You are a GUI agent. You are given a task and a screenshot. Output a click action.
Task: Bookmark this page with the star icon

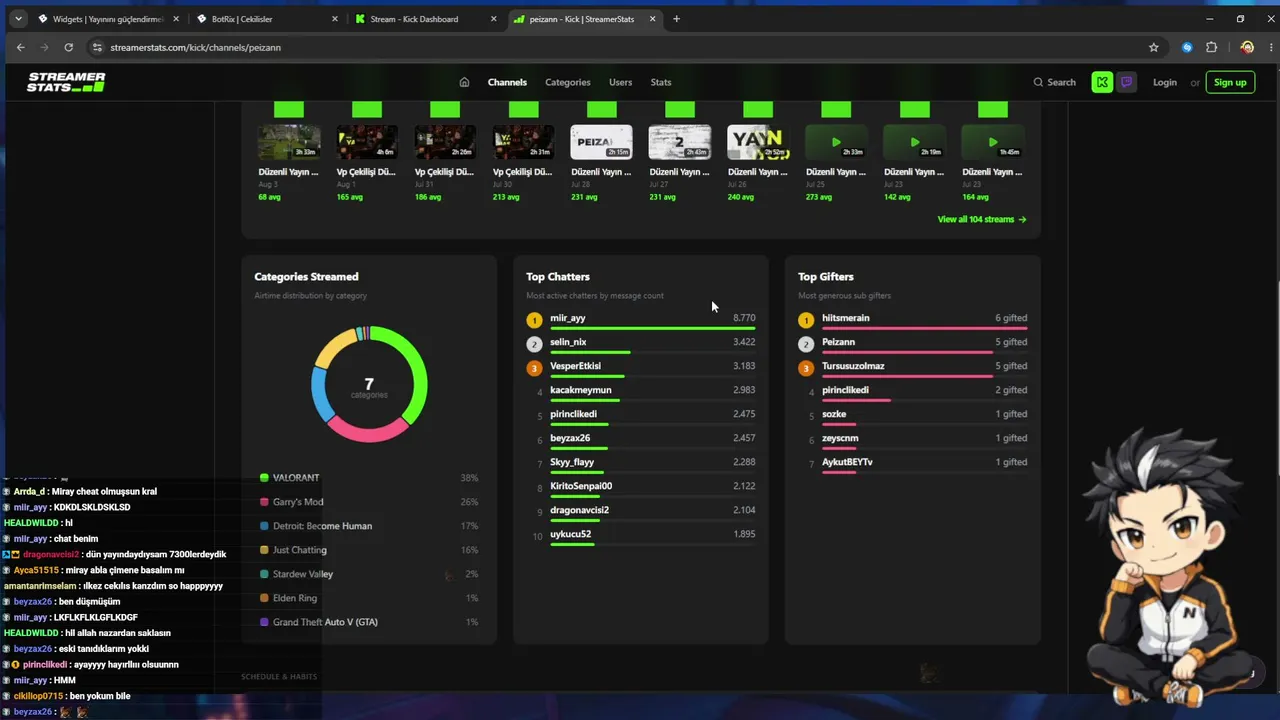[1153, 47]
